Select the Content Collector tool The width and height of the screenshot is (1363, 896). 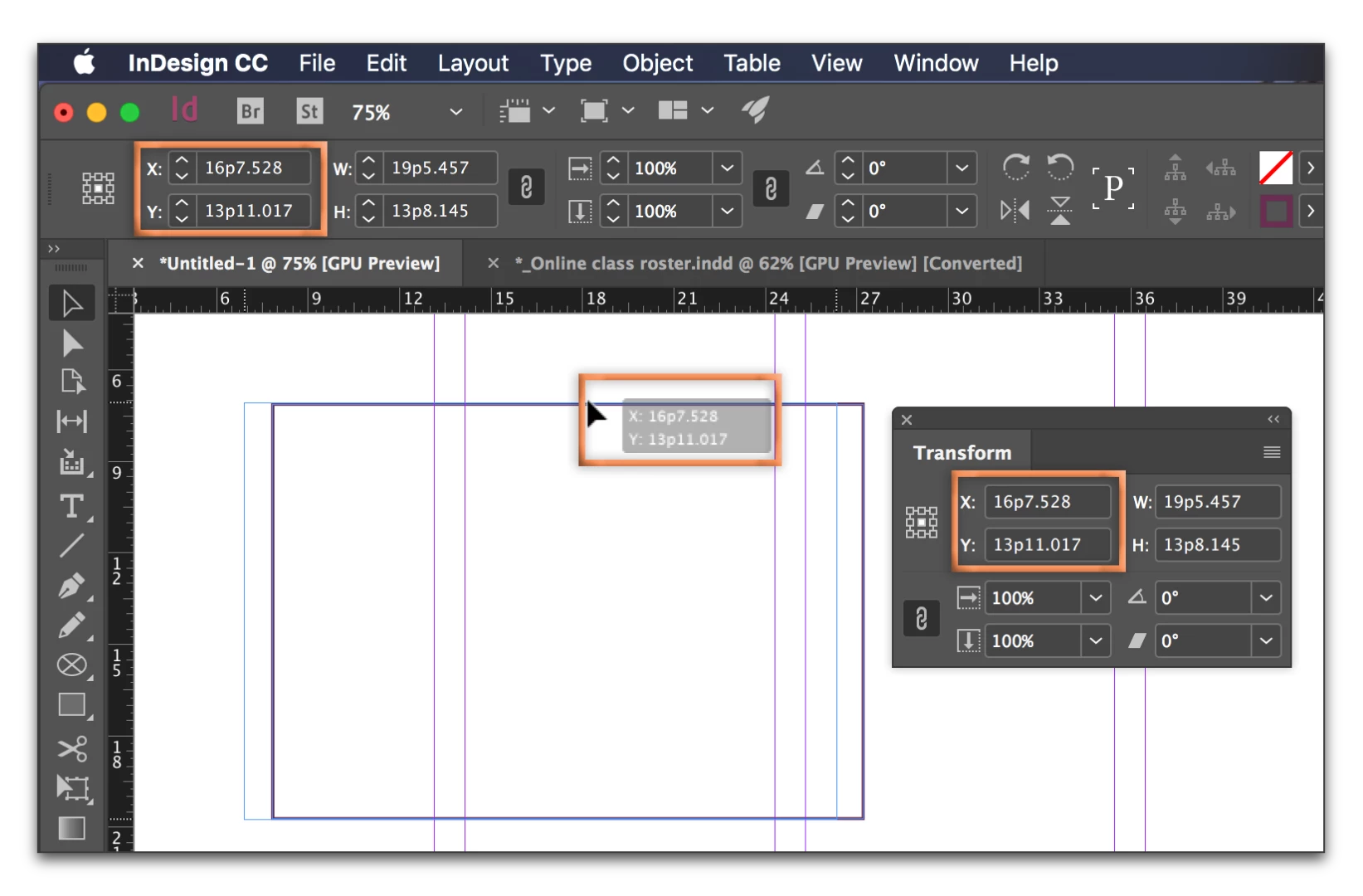tap(72, 462)
